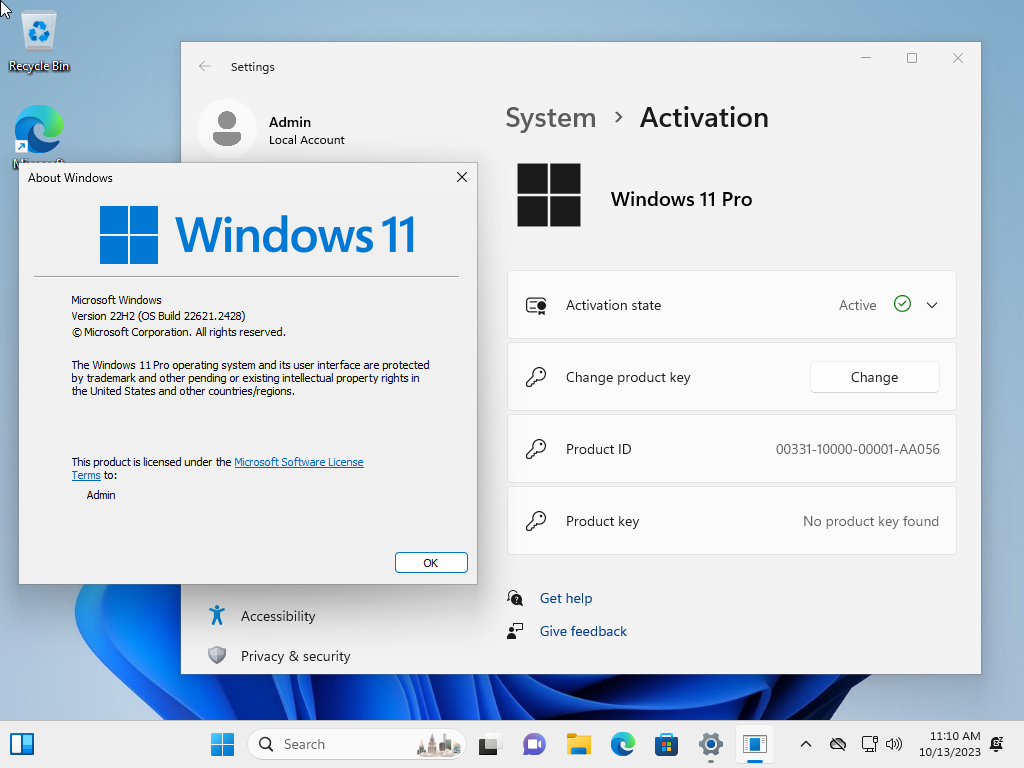Click the Settings back arrow
Viewport: 1024px width, 768px height.
(205, 66)
